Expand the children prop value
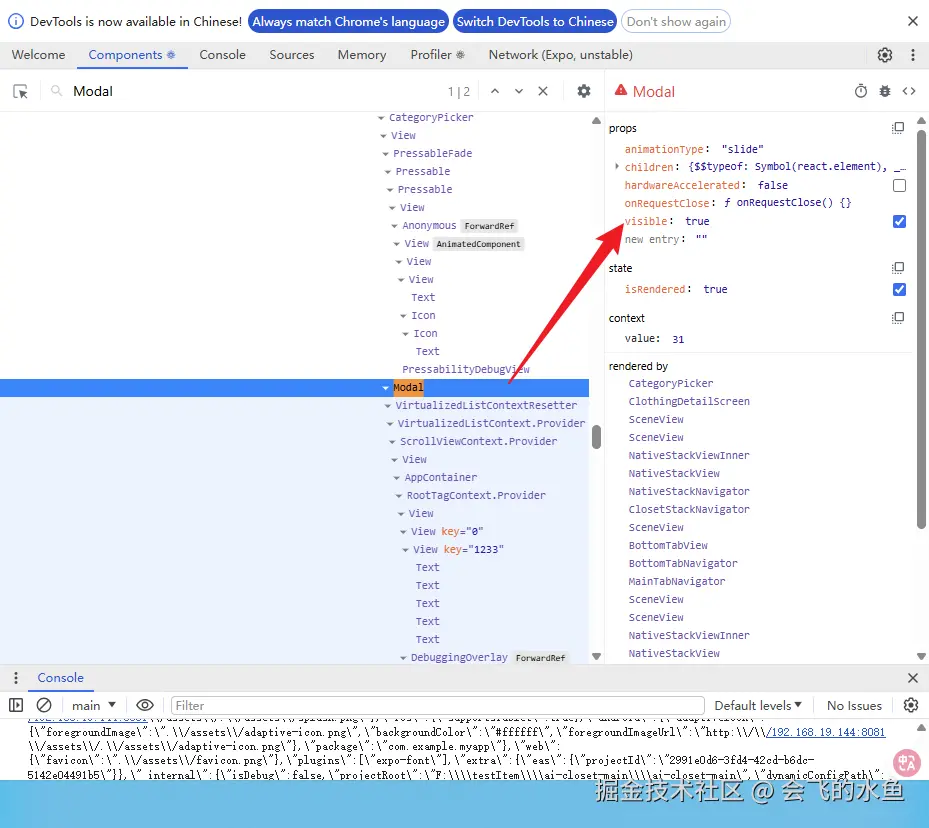This screenshot has width=929, height=828. pyautogui.click(x=617, y=167)
